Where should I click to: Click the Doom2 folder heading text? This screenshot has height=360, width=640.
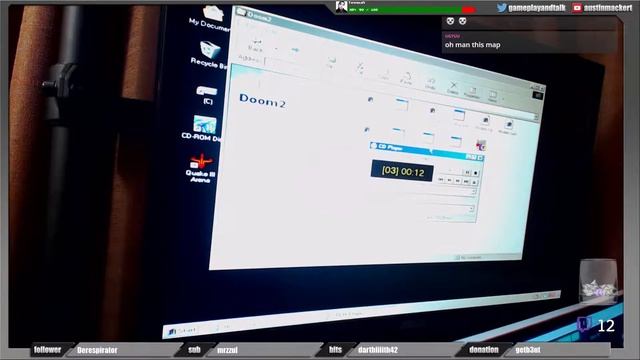pos(262,101)
